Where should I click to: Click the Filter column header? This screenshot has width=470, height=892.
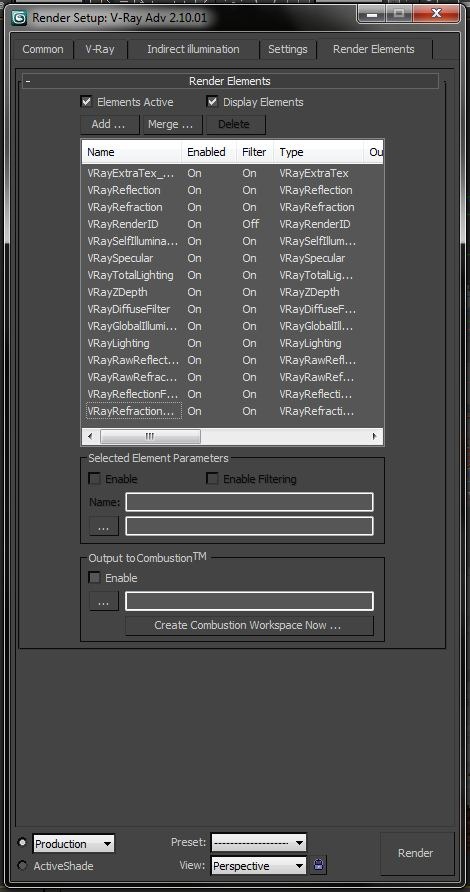coord(255,152)
